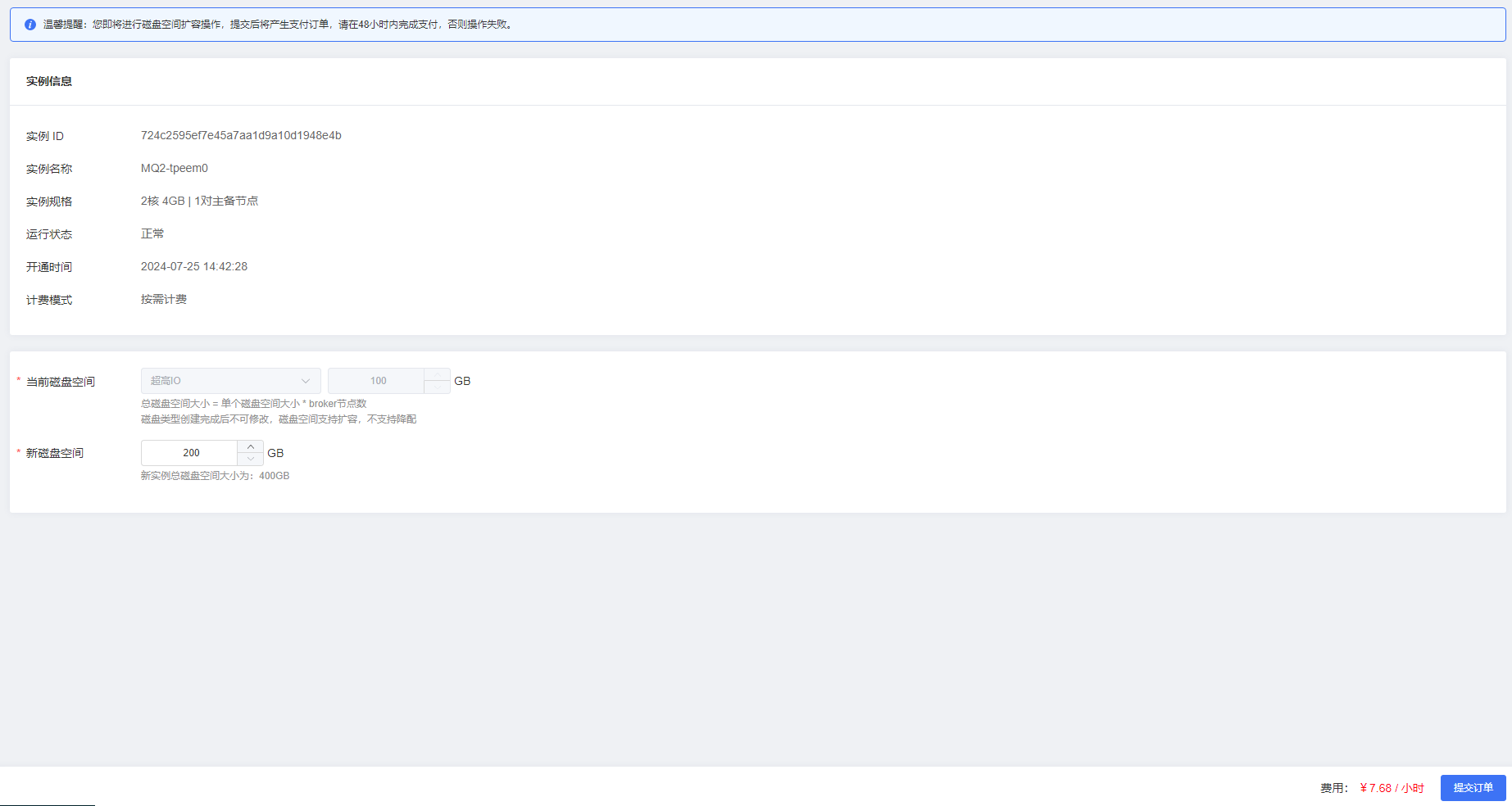Viewport: 1512px width, 806px height.
Task: Click the 温馨提醒 banner text
Action: [x=279, y=25]
